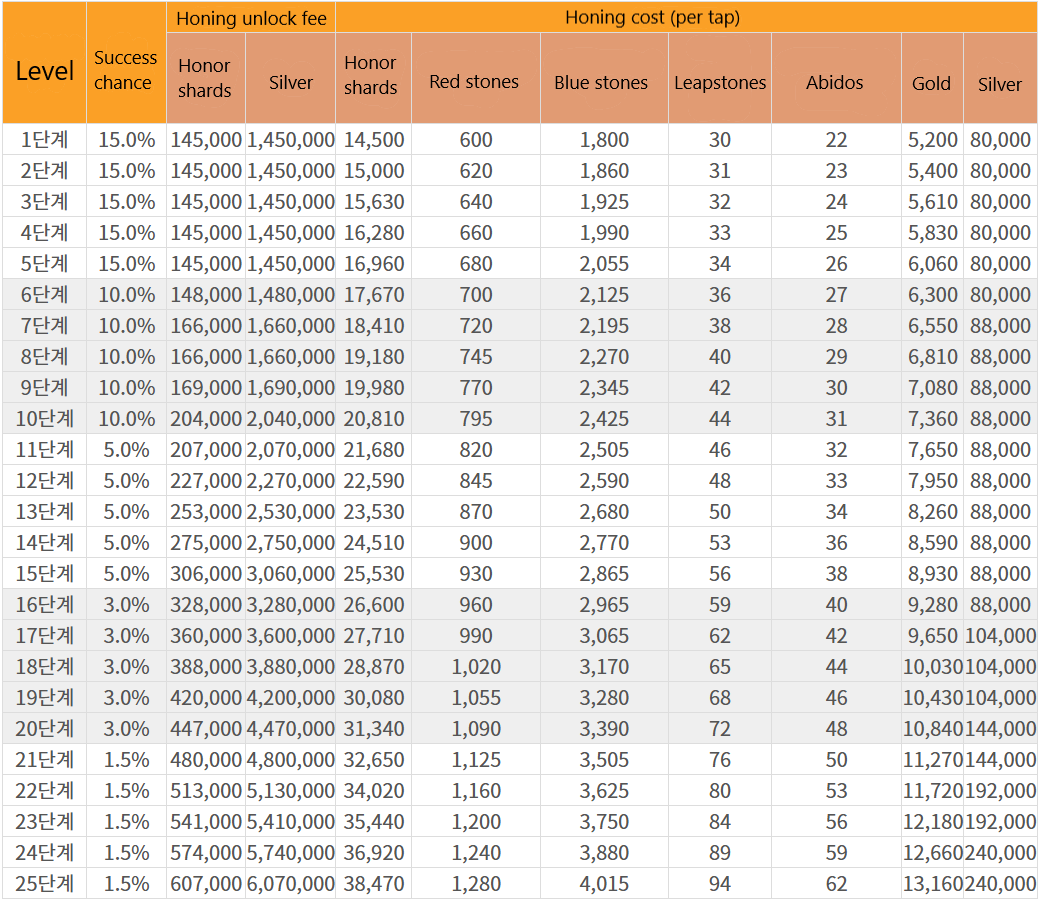Select gold value 5,200

pos(933,140)
